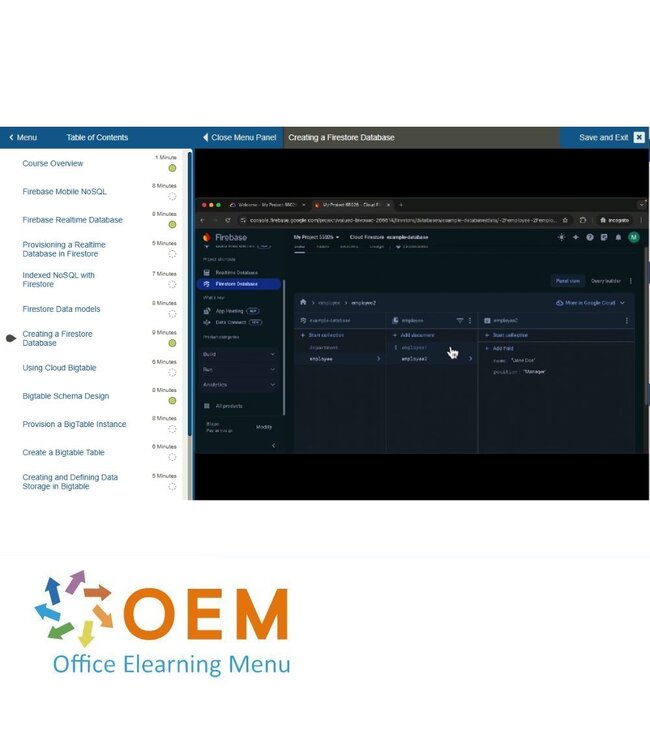Switch to Query builder view

[607, 281]
